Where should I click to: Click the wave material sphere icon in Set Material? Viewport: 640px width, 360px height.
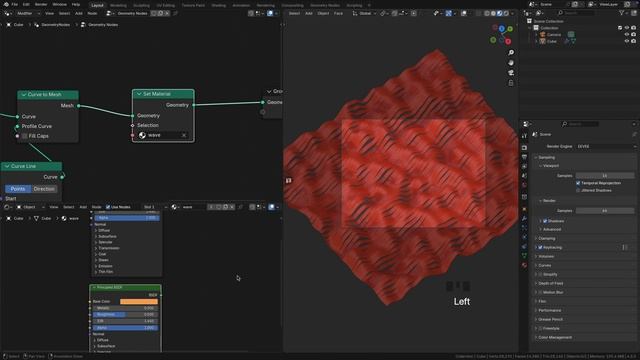coord(142,135)
